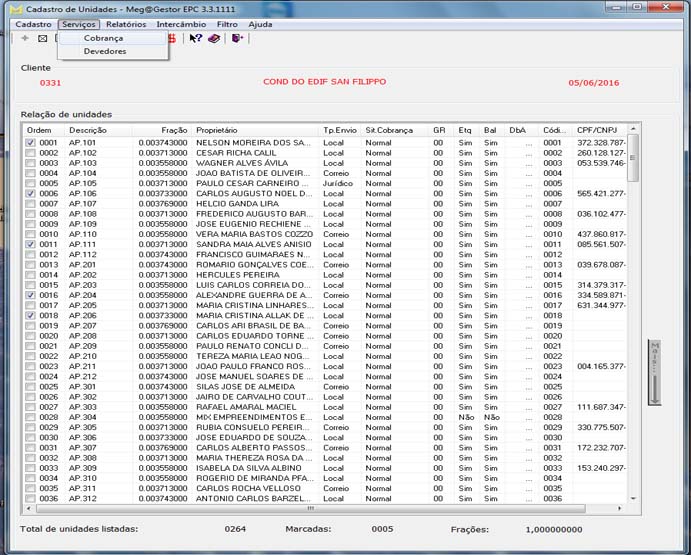Click the plus (add) toolbar icon
691x555 pixels.
(x=25, y=38)
